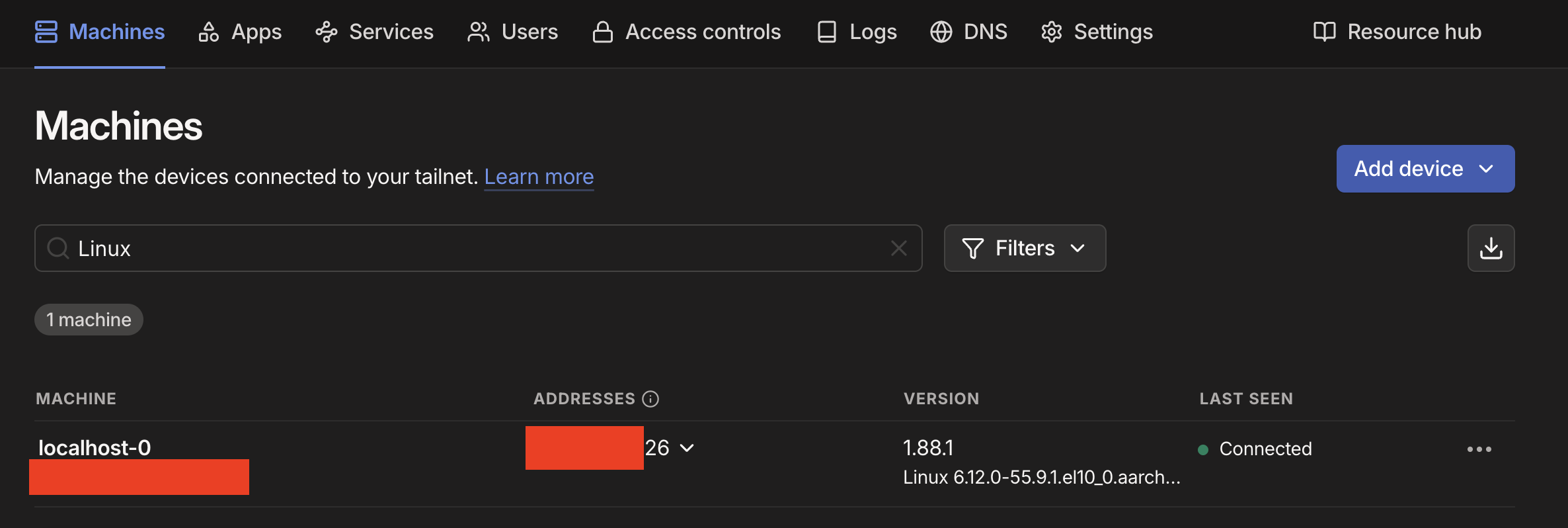Click the Settings gear icon
This screenshot has height=528, width=1568.
pos(1051,32)
